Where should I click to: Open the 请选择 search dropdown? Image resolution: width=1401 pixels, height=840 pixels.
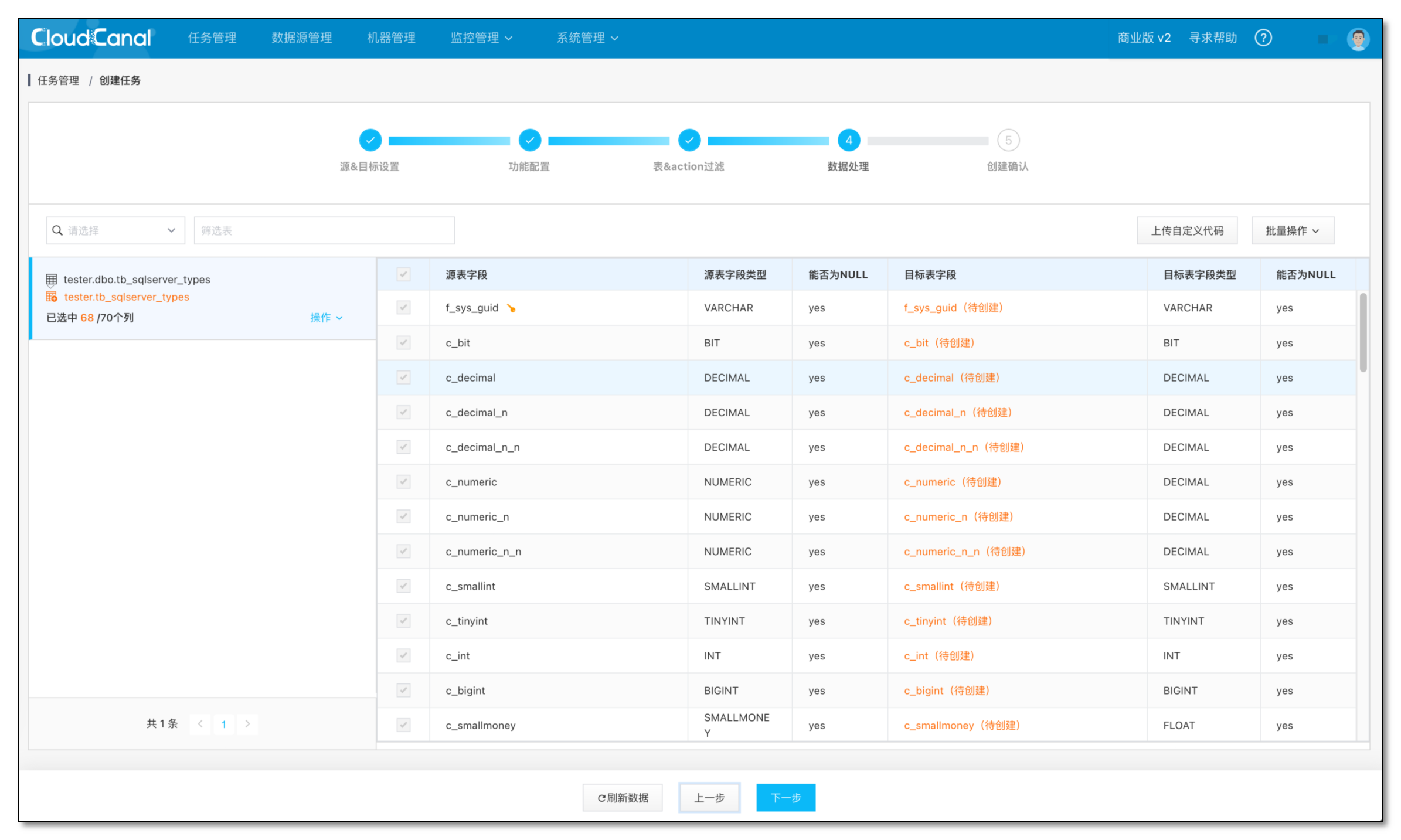tap(115, 231)
